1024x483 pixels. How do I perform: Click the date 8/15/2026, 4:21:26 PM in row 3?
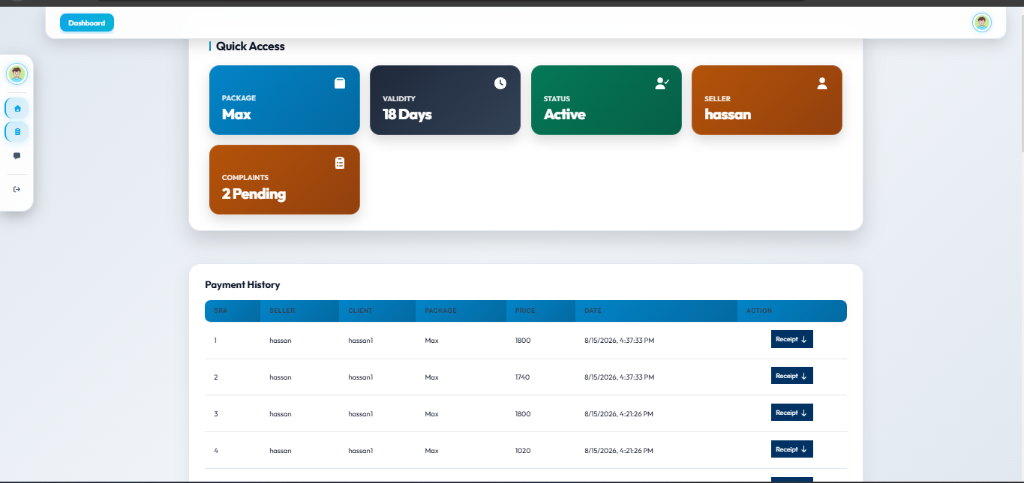(618, 414)
